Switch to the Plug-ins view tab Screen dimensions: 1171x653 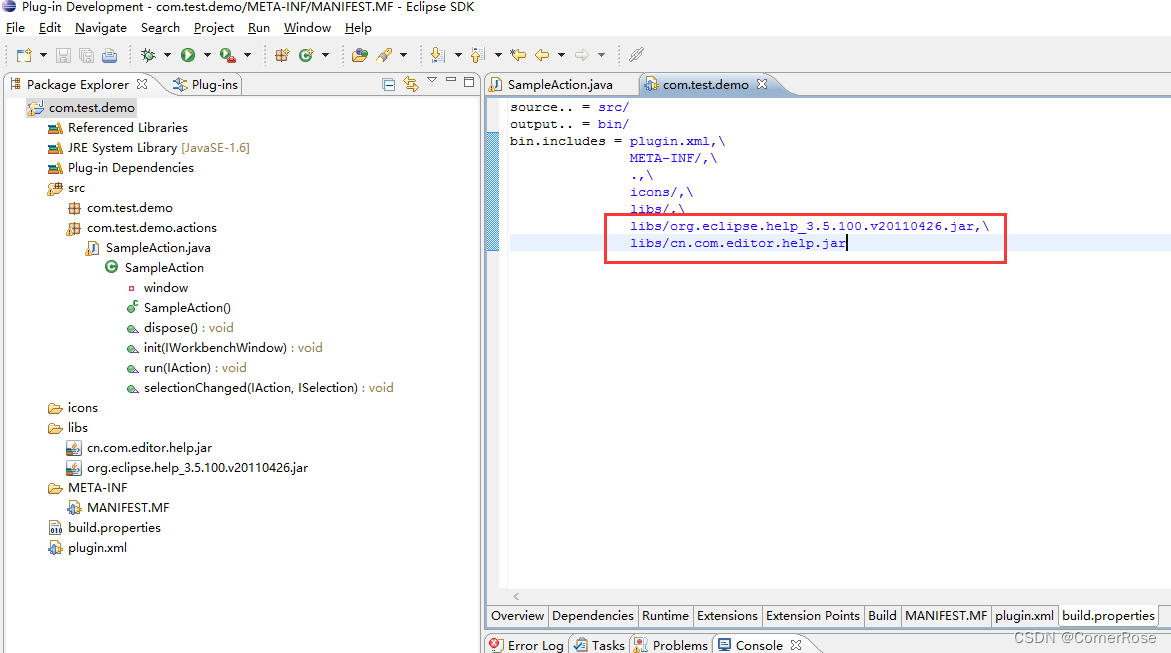pyautogui.click(x=205, y=84)
